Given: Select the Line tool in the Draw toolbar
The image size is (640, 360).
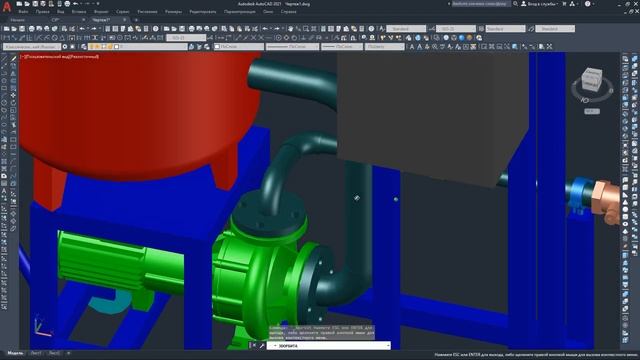Looking at the screenshot, I should coord(4,59).
